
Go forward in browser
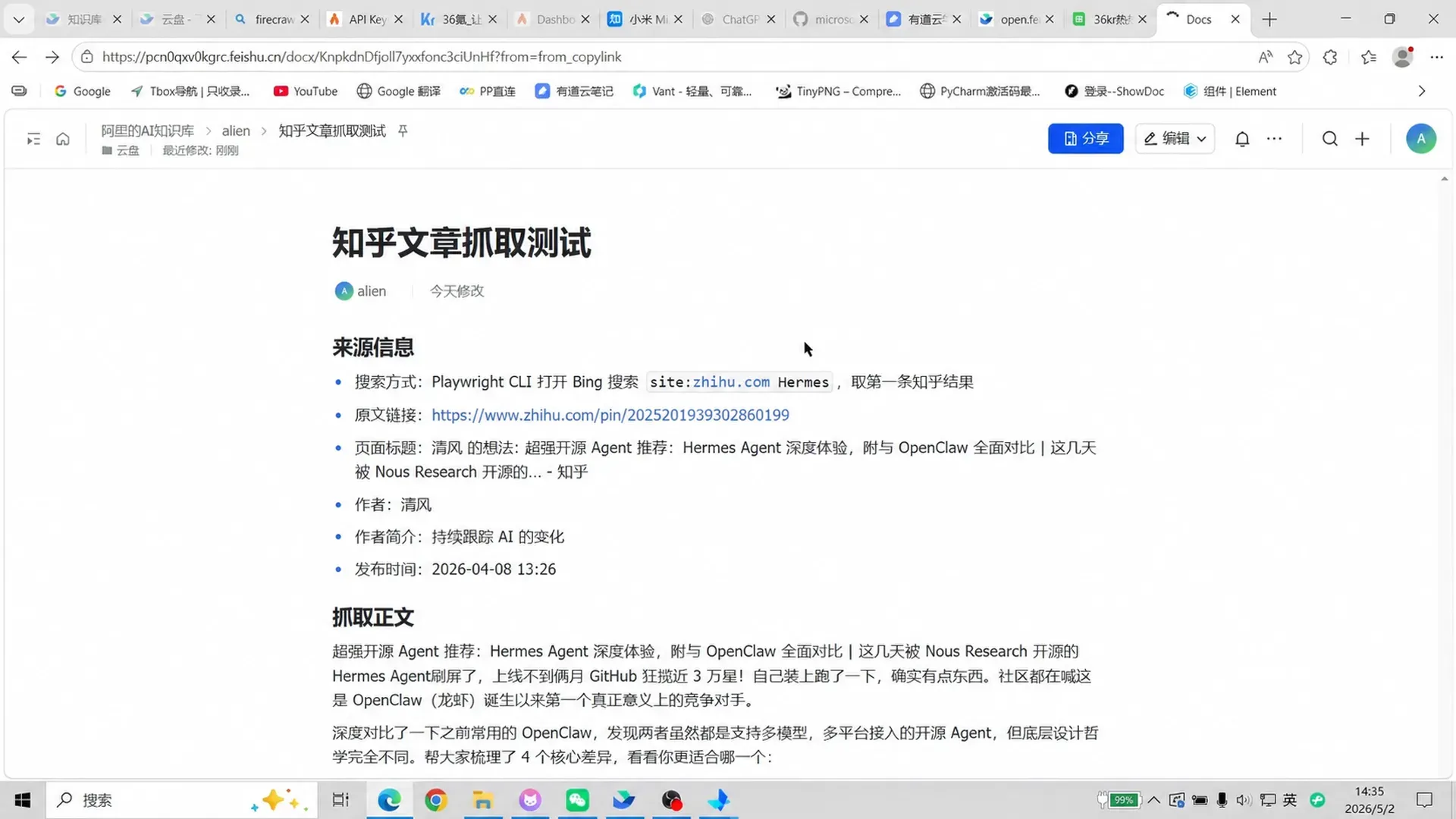pyautogui.click(x=52, y=57)
